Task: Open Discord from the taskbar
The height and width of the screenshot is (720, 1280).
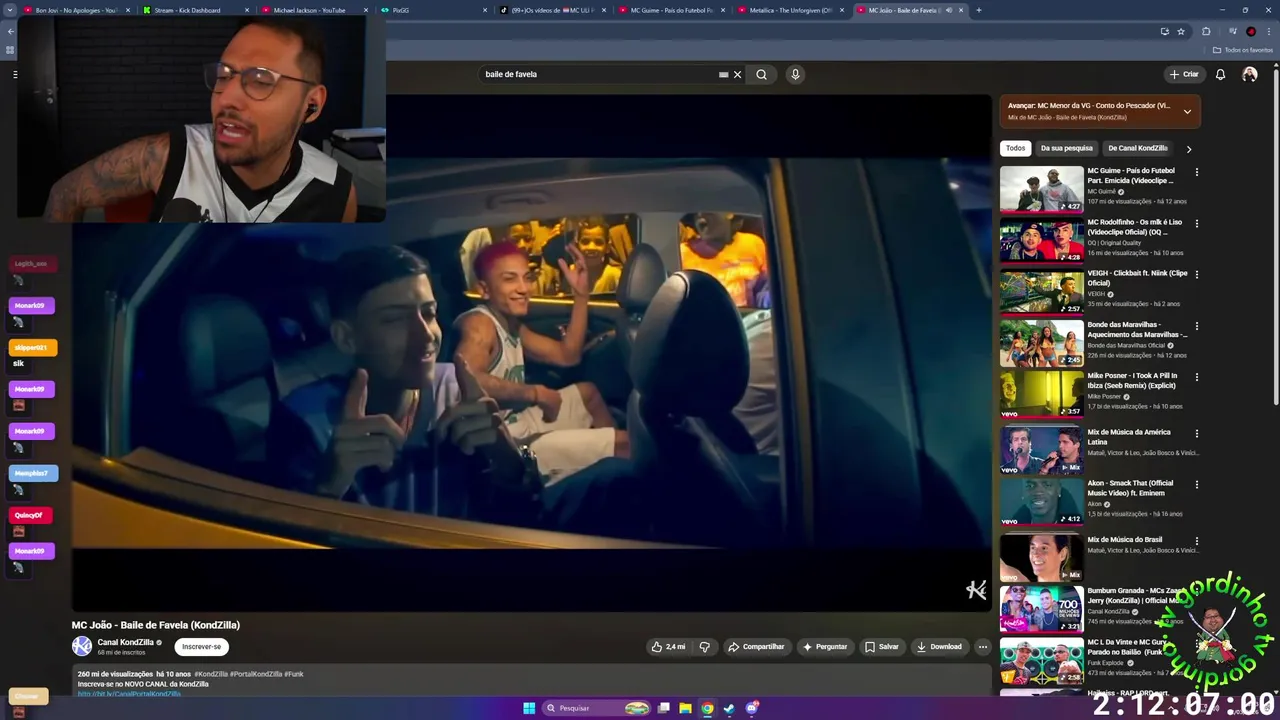Action: (752, 708)
